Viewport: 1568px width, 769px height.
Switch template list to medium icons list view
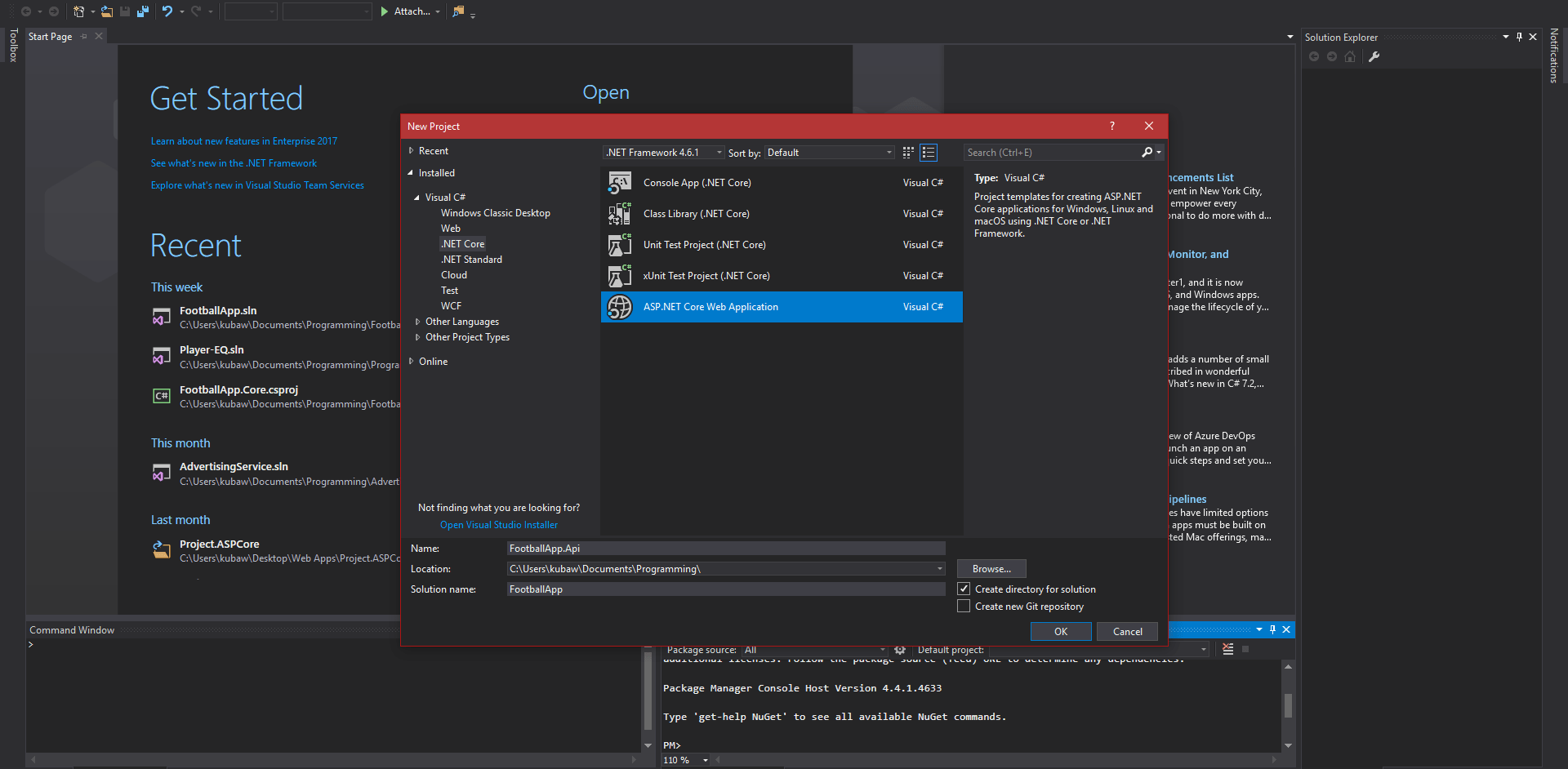929,153
